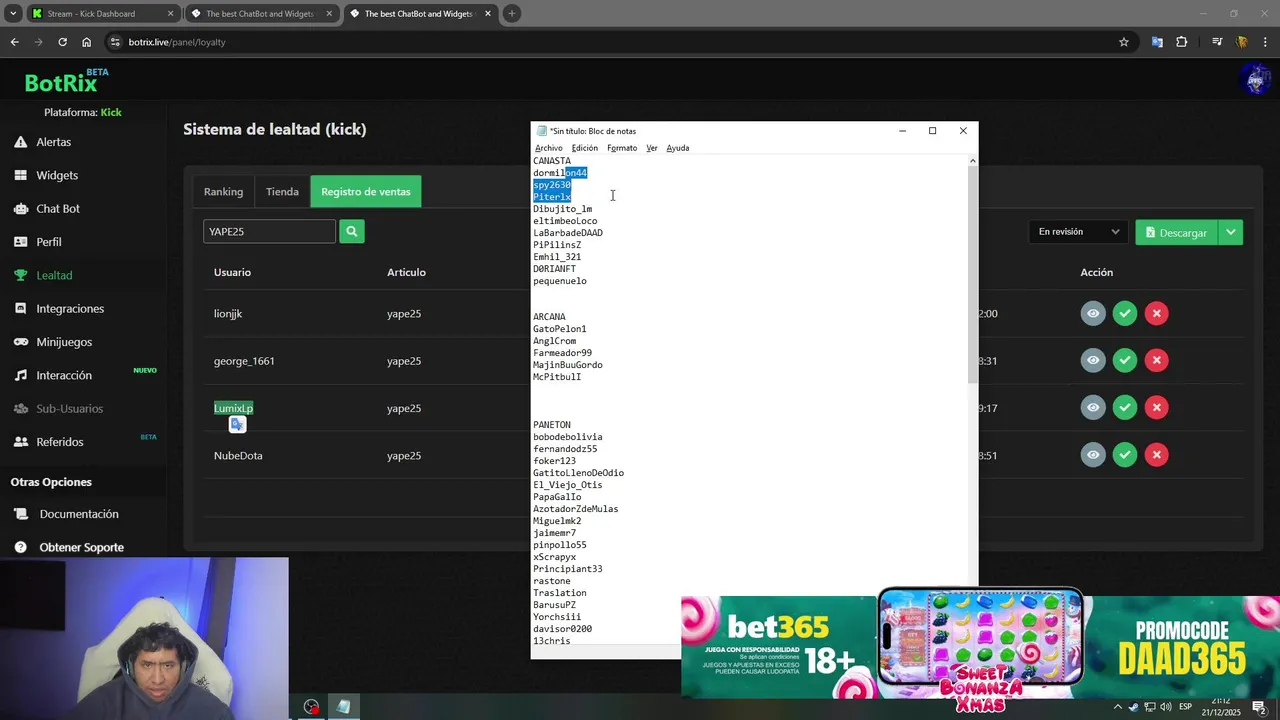Viewport: 1280px width, 720px height.
Task: Show hidden system tray icons
Action: (x=1118, y=707)
